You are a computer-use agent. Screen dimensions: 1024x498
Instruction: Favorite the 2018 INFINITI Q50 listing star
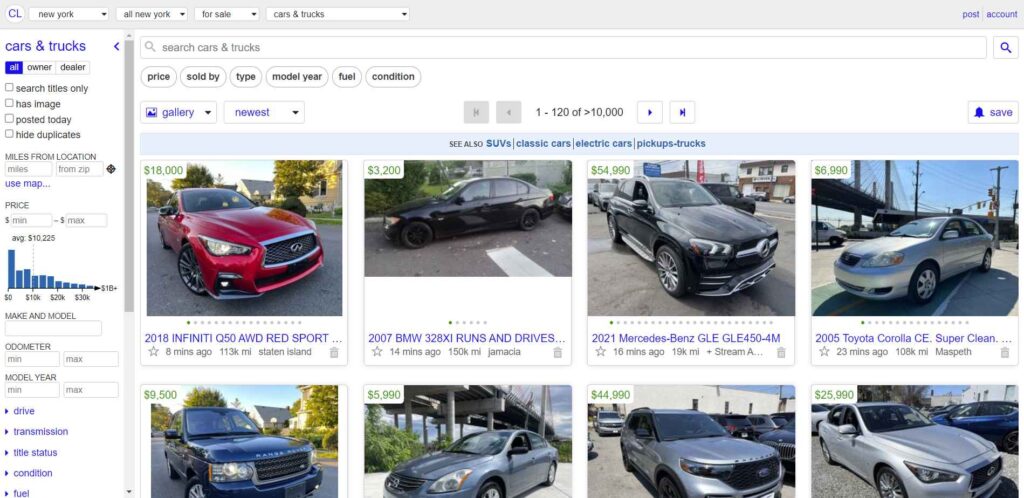point(153,352)
